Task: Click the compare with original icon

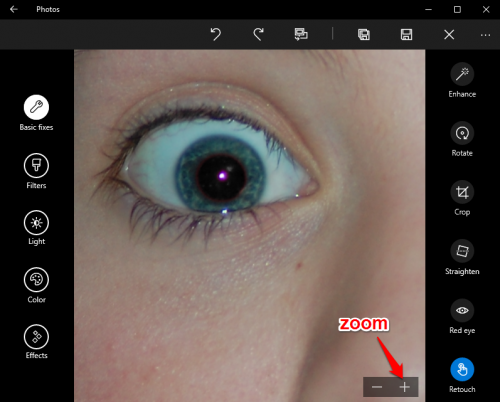Action: (x=301, y=34)
